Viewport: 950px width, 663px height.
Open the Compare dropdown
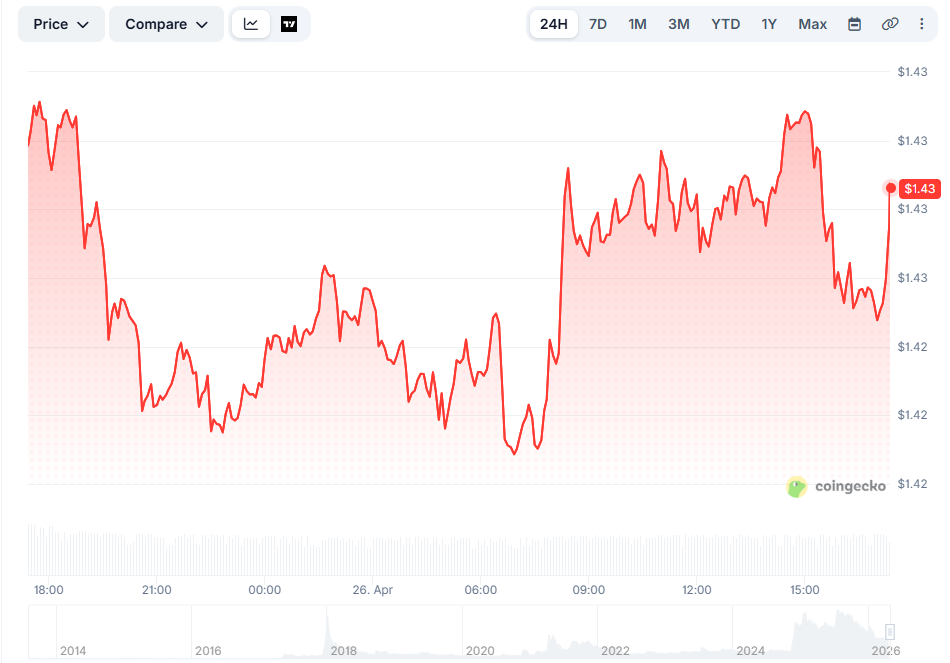coord(166,23)
